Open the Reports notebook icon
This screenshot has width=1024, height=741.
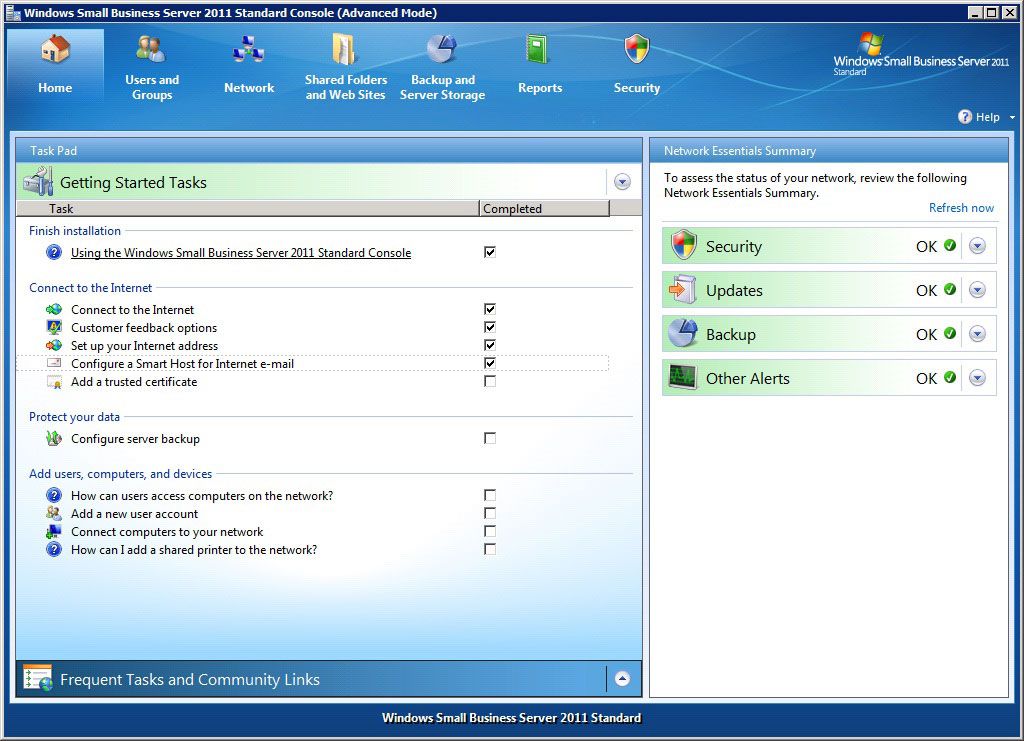[x=537, y=50]
